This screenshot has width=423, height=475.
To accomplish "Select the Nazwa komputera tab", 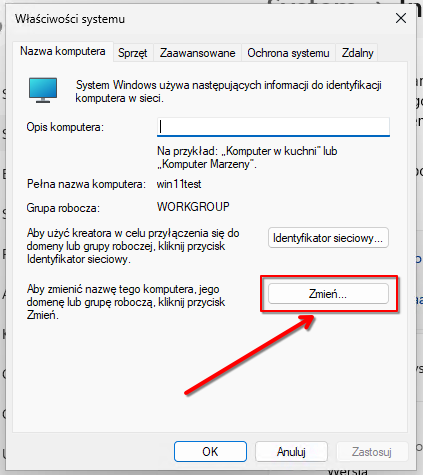I will point(63,51).
